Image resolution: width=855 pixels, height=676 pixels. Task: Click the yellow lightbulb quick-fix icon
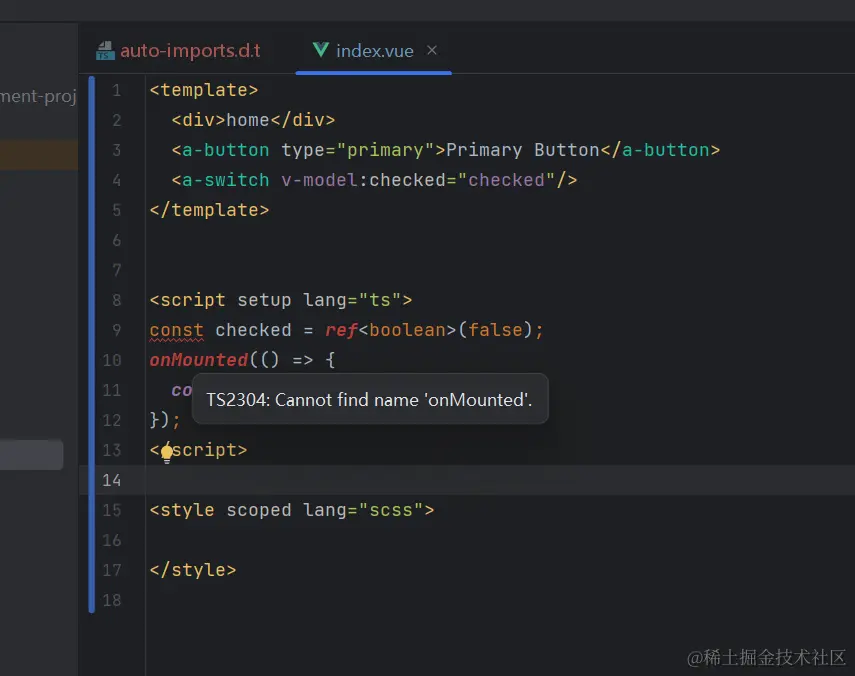pyautogui.click(x=167, y=452)
